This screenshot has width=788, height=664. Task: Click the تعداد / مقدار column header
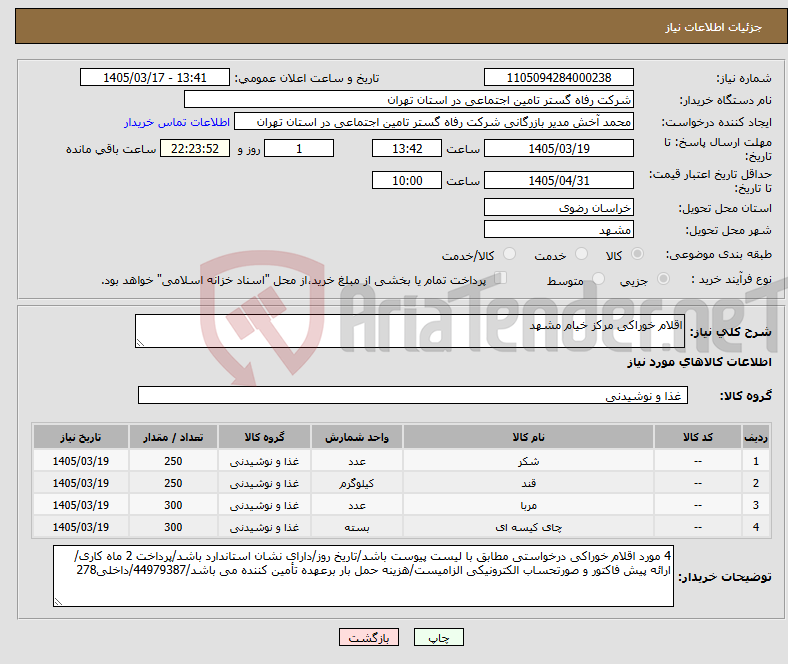tap(173, 437)
